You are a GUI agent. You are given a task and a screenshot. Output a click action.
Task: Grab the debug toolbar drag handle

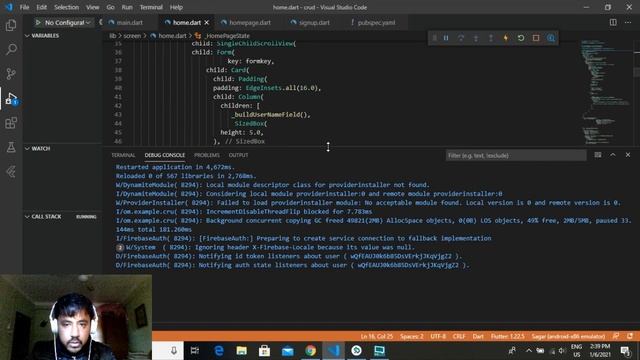point(434,38)
